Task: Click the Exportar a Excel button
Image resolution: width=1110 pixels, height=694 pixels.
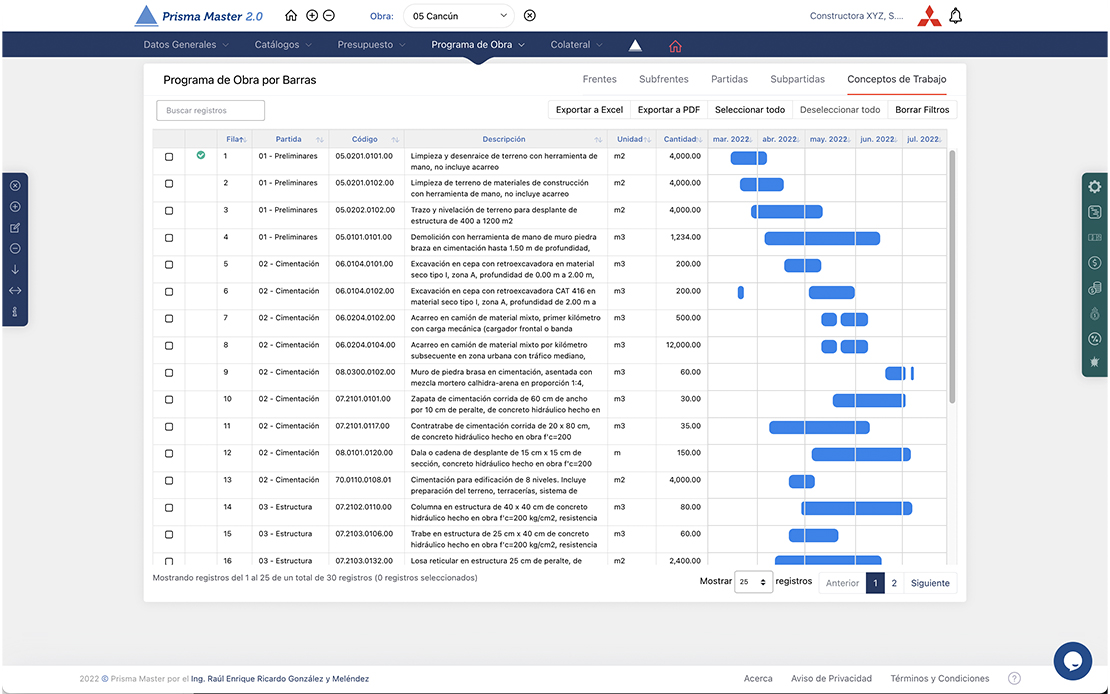Action: [x=589, y=110]
